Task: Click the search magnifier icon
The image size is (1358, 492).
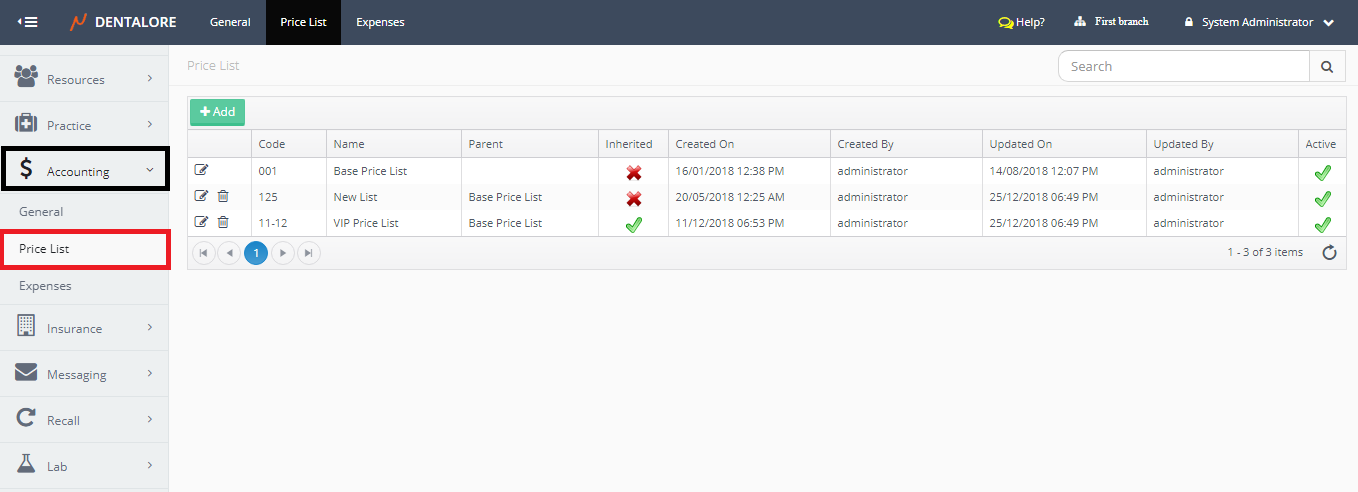Action: pyautogui.click(x=1326, y=66)
